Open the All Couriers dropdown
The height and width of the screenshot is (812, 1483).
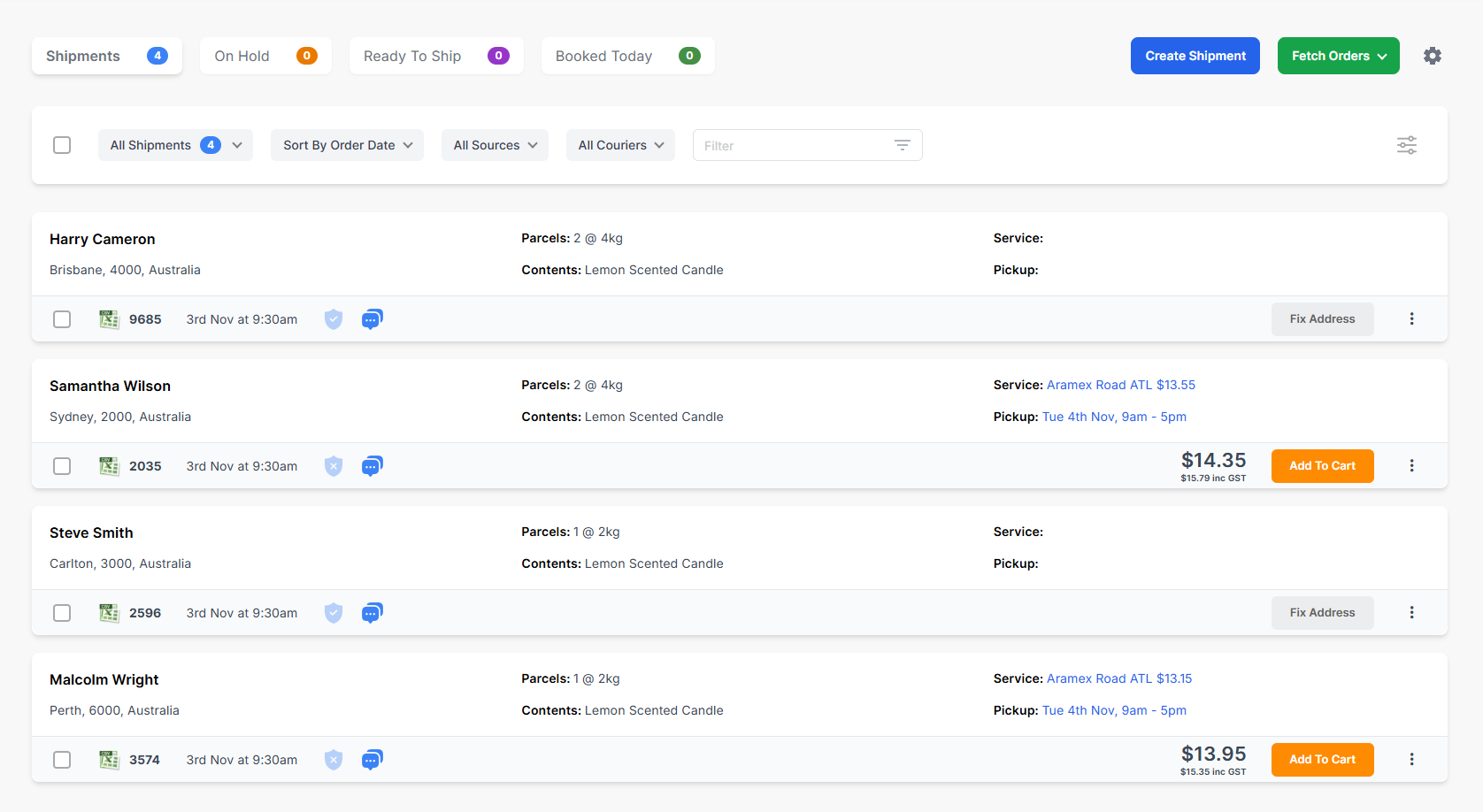(x=619, y=144)
